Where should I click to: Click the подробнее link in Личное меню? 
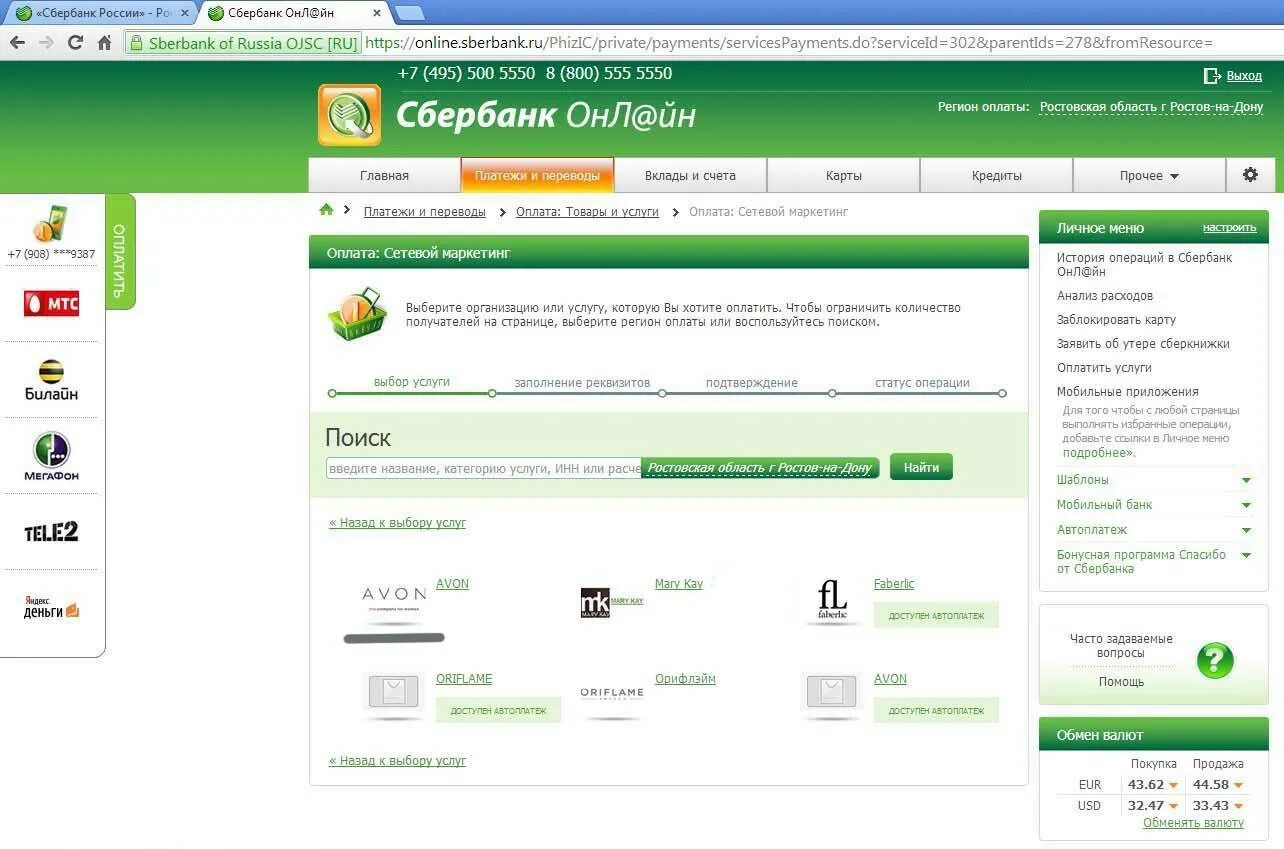pos(1099,453)
